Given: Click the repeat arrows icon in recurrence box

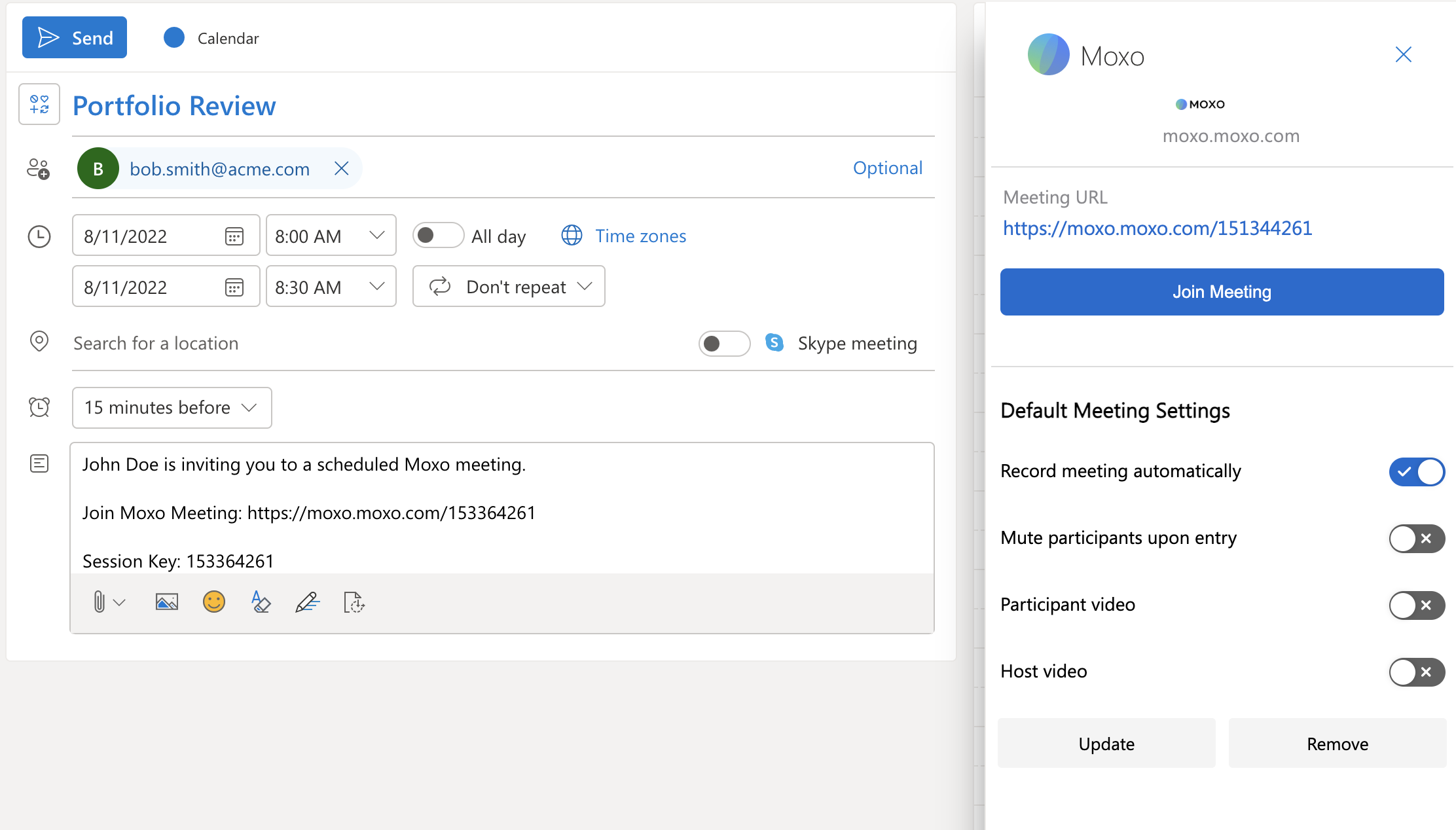Looking at the screenshot, I should click(440, 286).
